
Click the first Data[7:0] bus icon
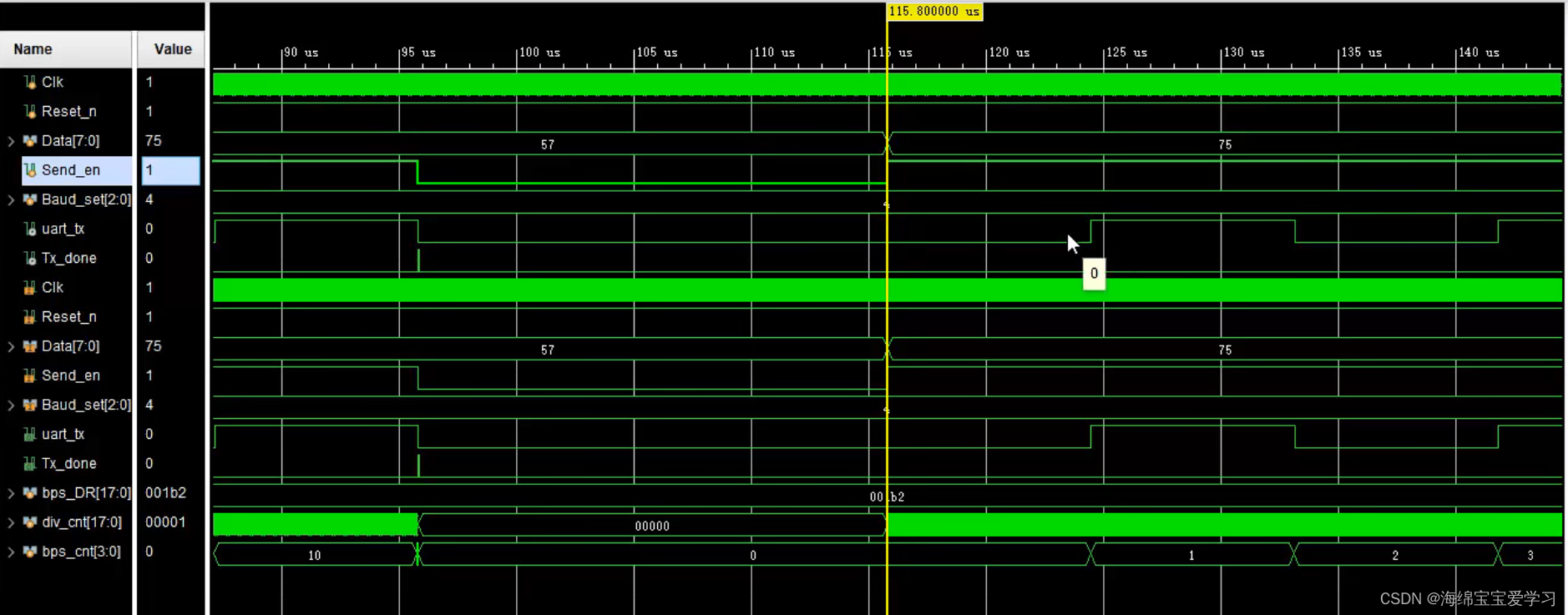click(30, 141)
